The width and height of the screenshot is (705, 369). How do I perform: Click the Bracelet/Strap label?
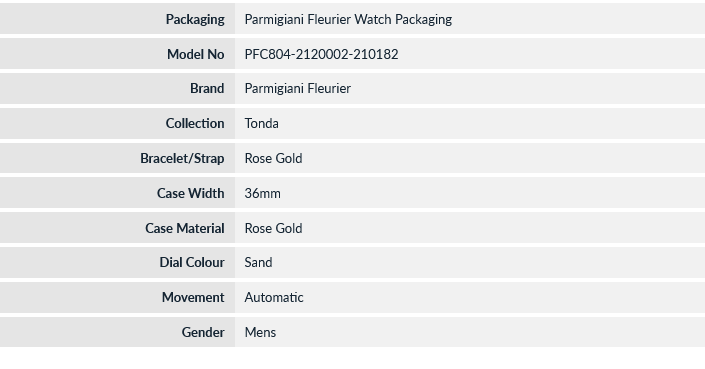pos(182,159)
